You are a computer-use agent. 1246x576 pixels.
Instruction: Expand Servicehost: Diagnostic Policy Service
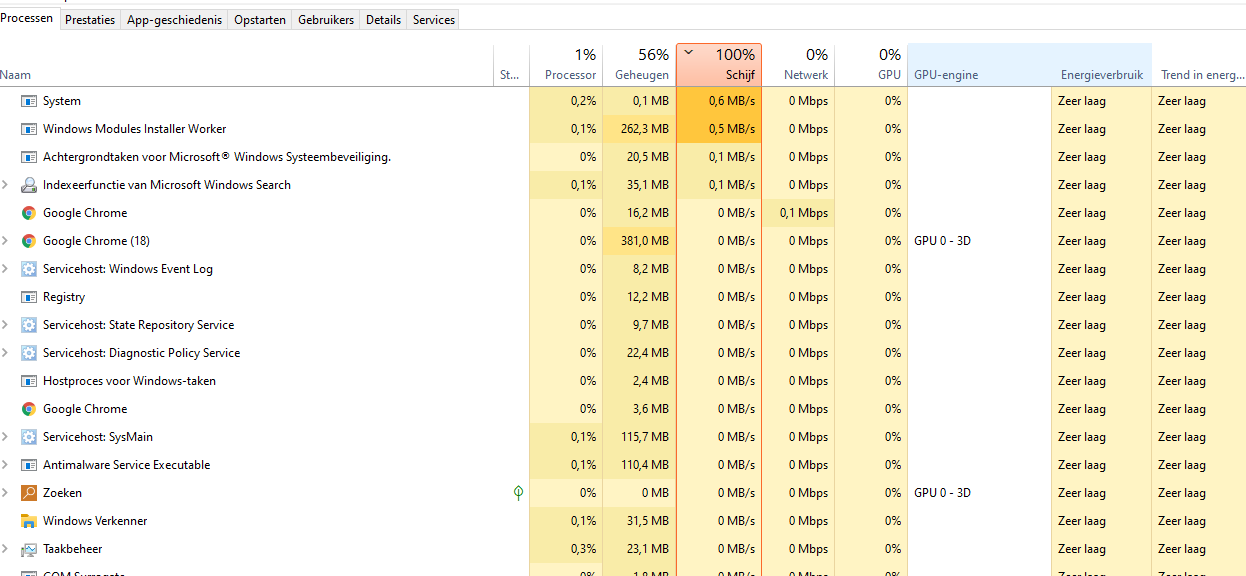pos(6,353)
